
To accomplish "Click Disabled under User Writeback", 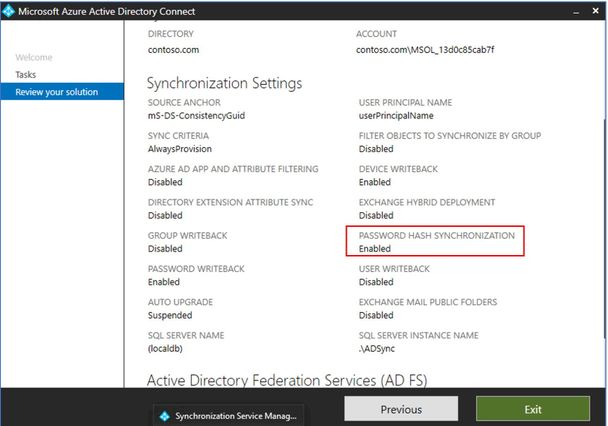I will (376, 282).
